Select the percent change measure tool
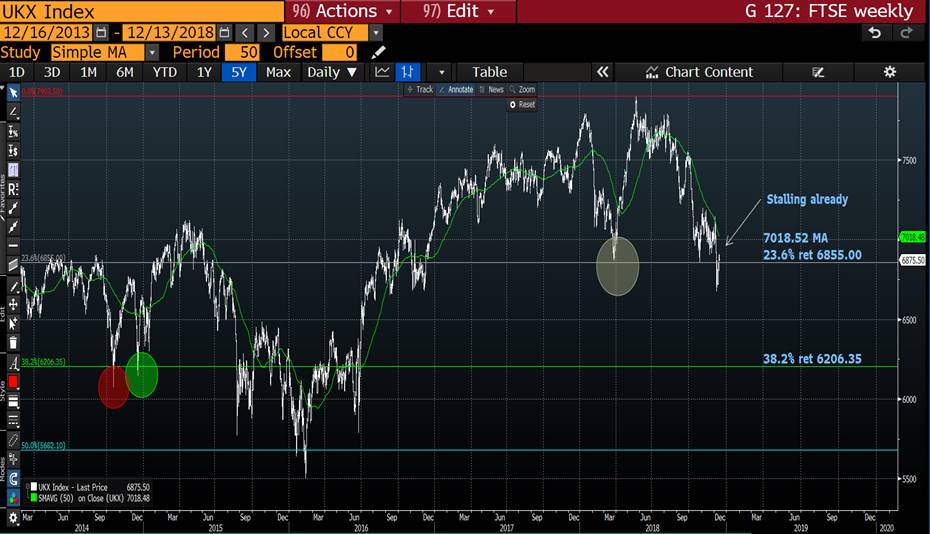Screen dimensions: 930x534 pyautogui.click(x=13, y=132)
